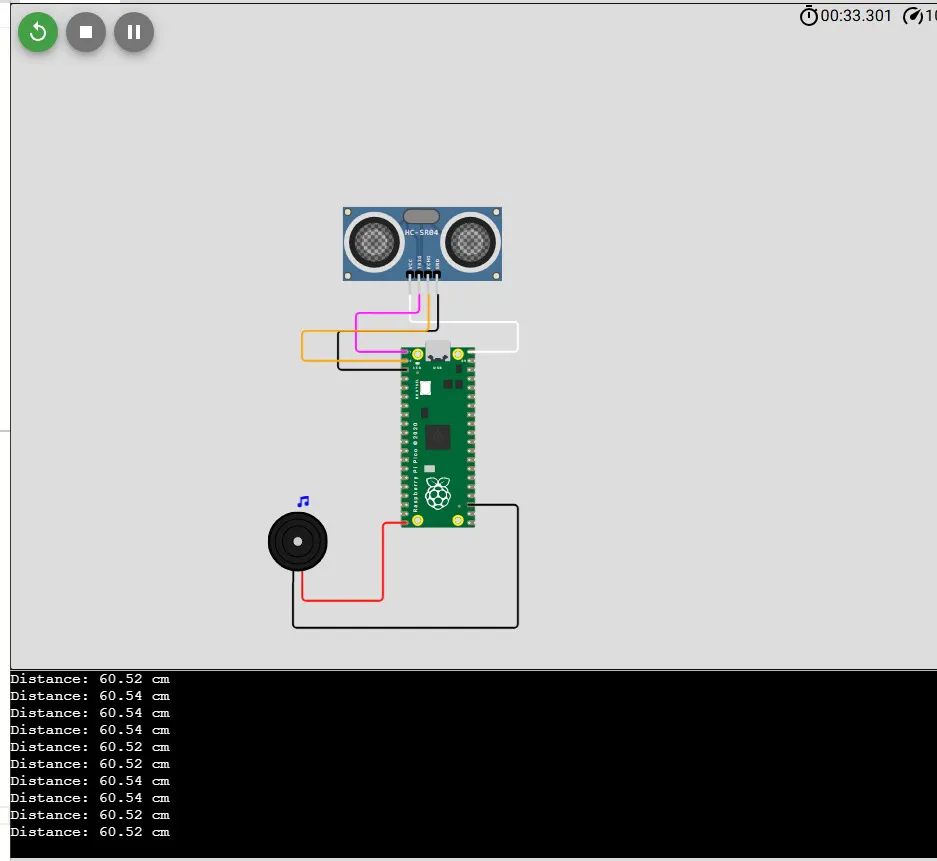
Task: Click the elapsed time 00:33.301 readout
Action: tap(856, 16)
